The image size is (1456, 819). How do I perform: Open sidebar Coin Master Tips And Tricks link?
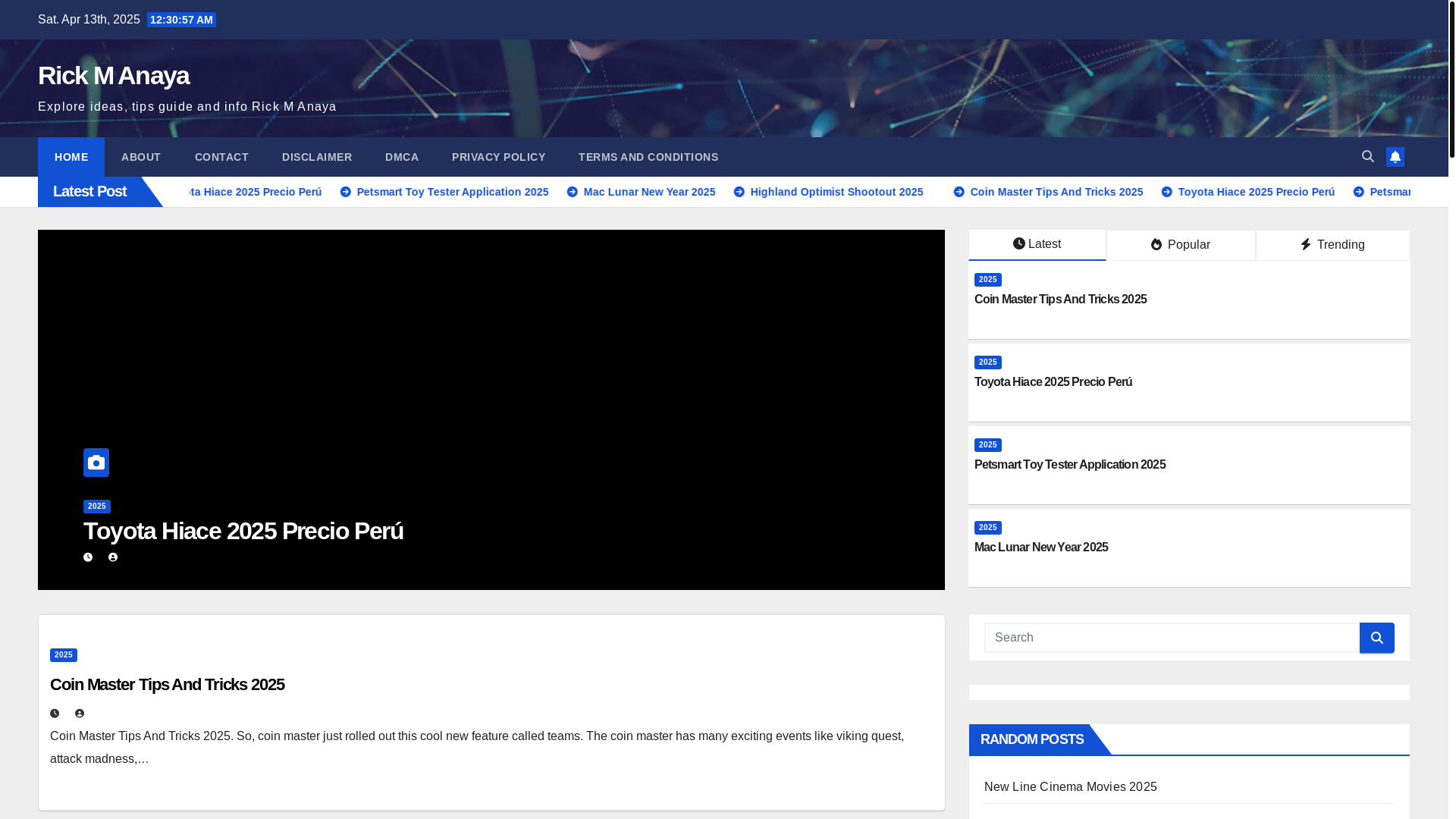[x=1060, y=300]
